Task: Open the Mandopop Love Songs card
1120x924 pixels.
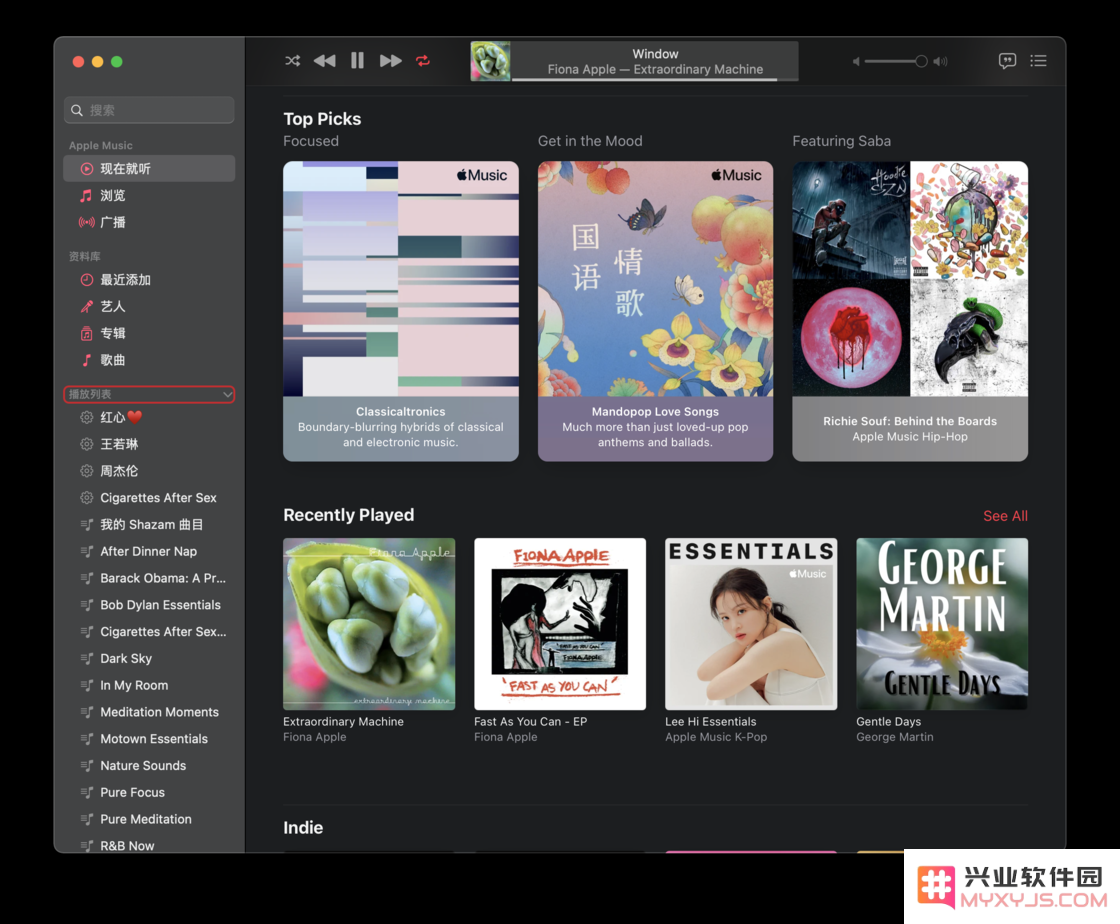Action: pos(655,311)
